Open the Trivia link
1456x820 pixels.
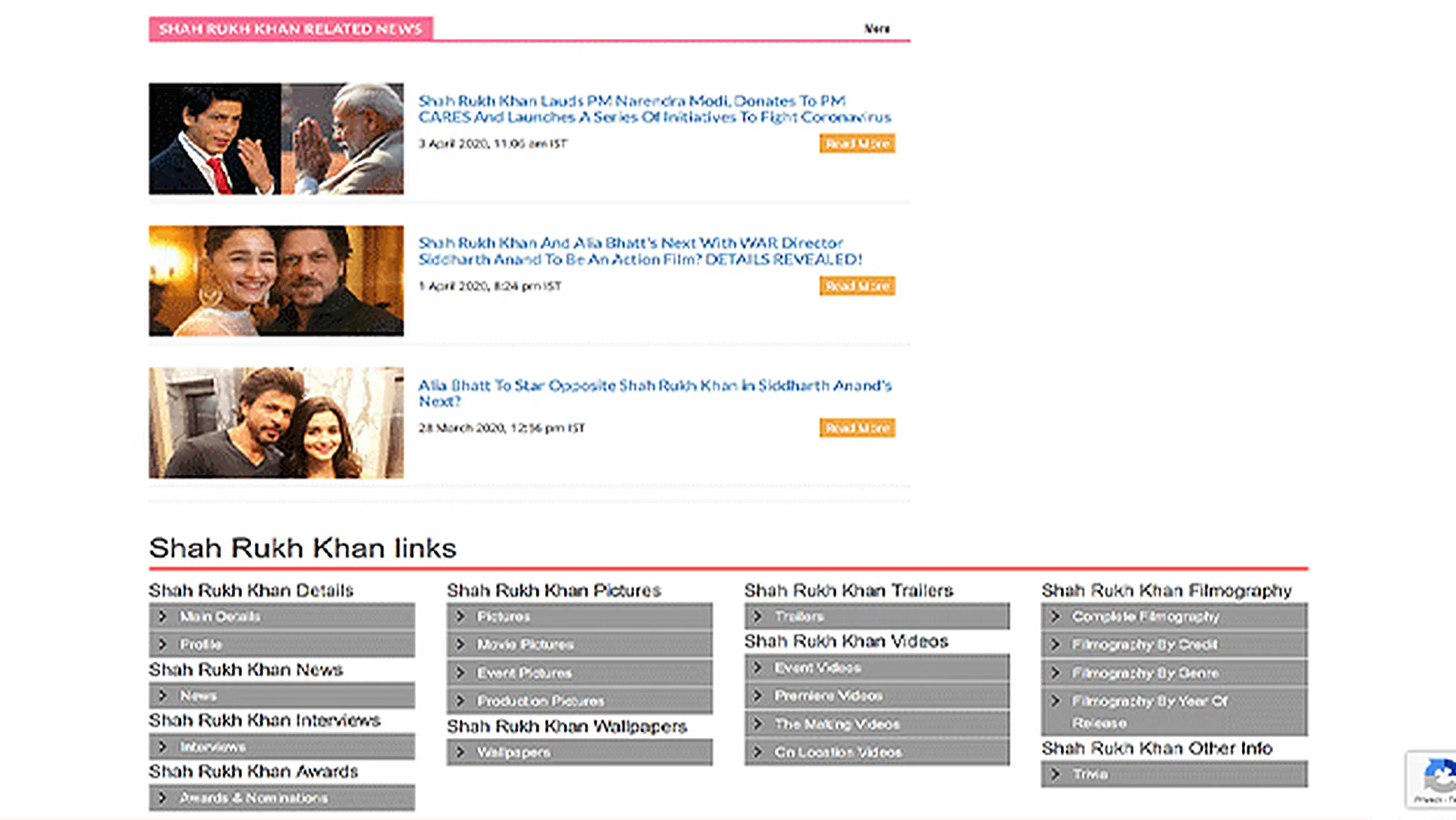point(1175,774)
